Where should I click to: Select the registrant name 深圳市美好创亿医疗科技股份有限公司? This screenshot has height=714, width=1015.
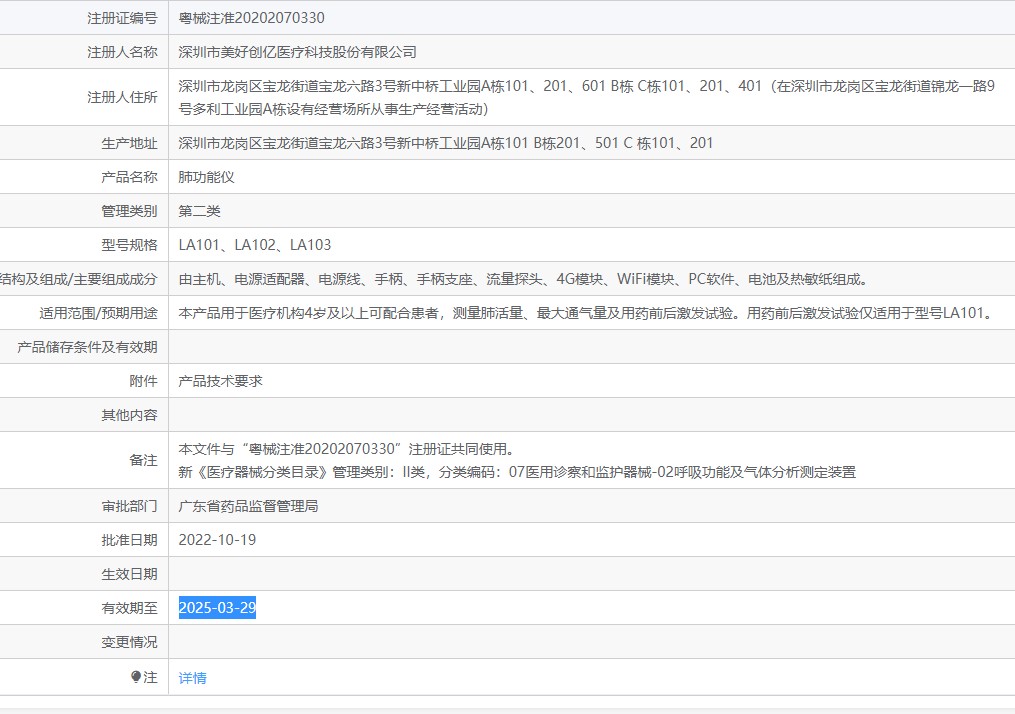click(x=297, y=52)
